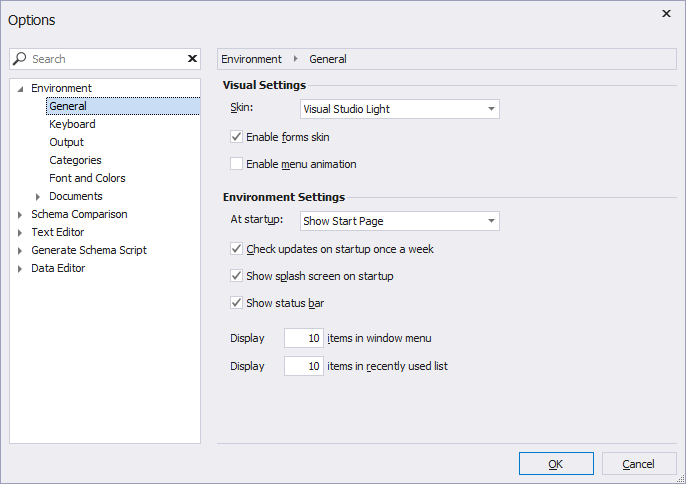686x484 pixels.
Task: Expand the Text Editor node
Action: (20, 233)
